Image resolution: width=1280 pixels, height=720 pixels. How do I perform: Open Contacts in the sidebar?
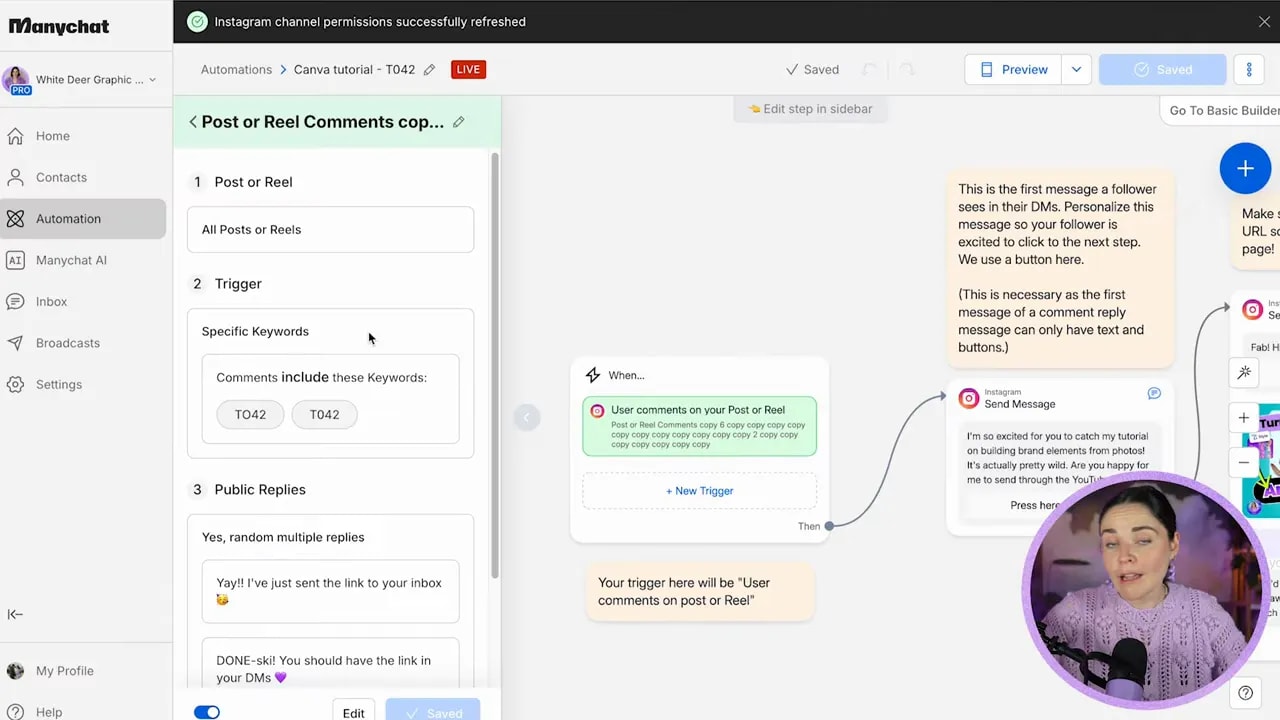tap(61, 177)
